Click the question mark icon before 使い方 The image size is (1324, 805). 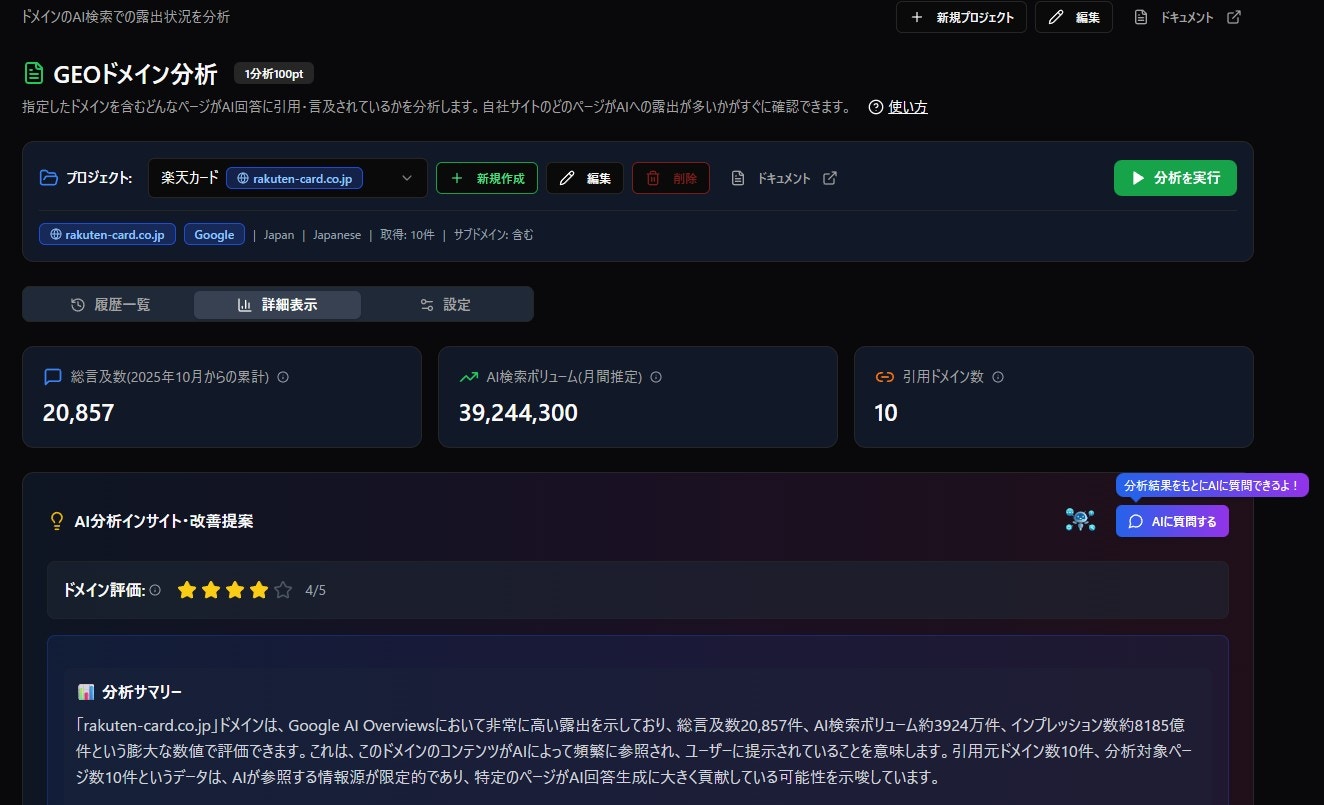876,107
